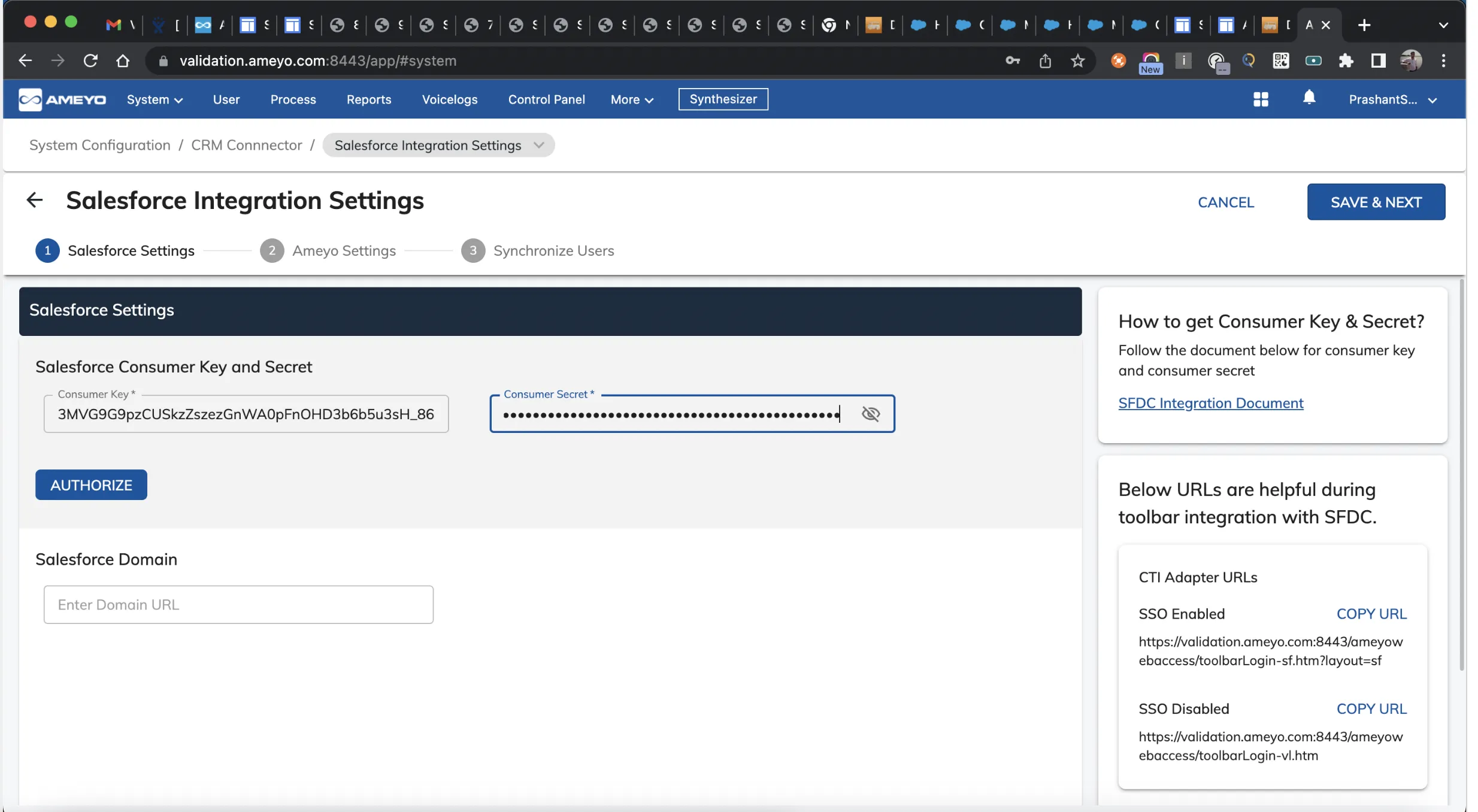Open the notifications bell icon
The width and height of the screenshot is (1478, 812).
pos(1309,98)
